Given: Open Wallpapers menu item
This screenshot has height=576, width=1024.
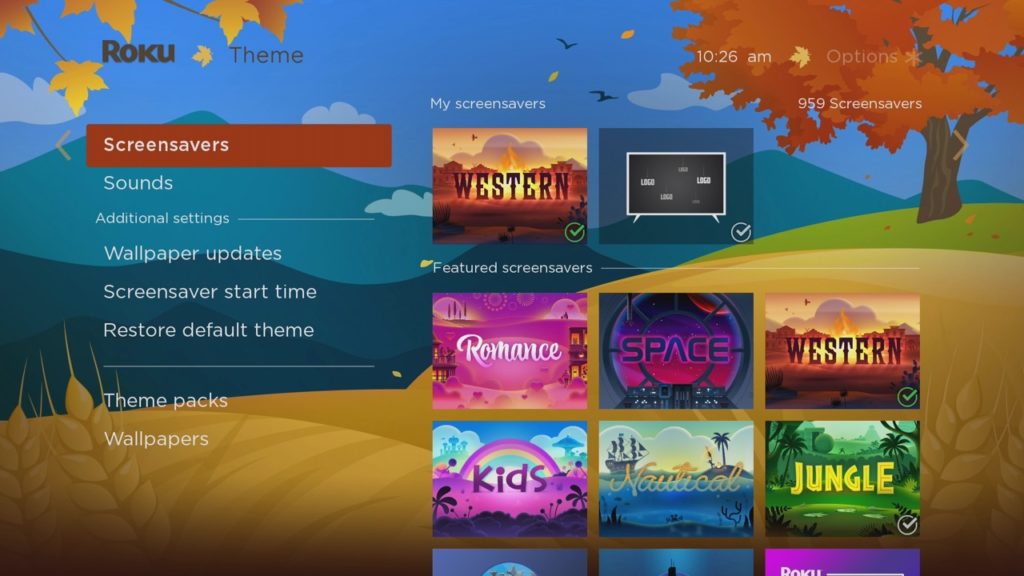Looking at the screenshot, I should tap(156, 439).
